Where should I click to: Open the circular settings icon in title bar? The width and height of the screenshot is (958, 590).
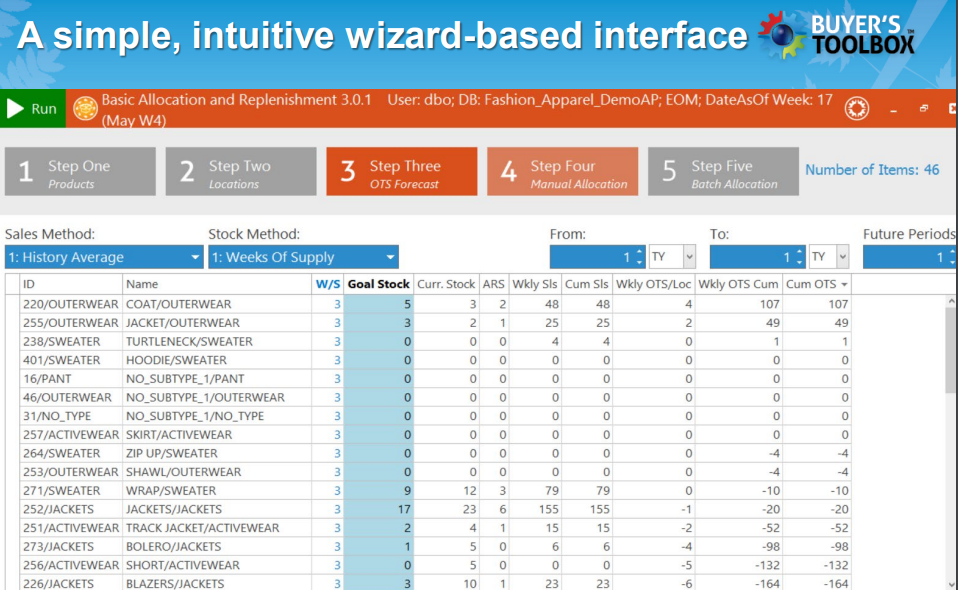pos(855,109)
